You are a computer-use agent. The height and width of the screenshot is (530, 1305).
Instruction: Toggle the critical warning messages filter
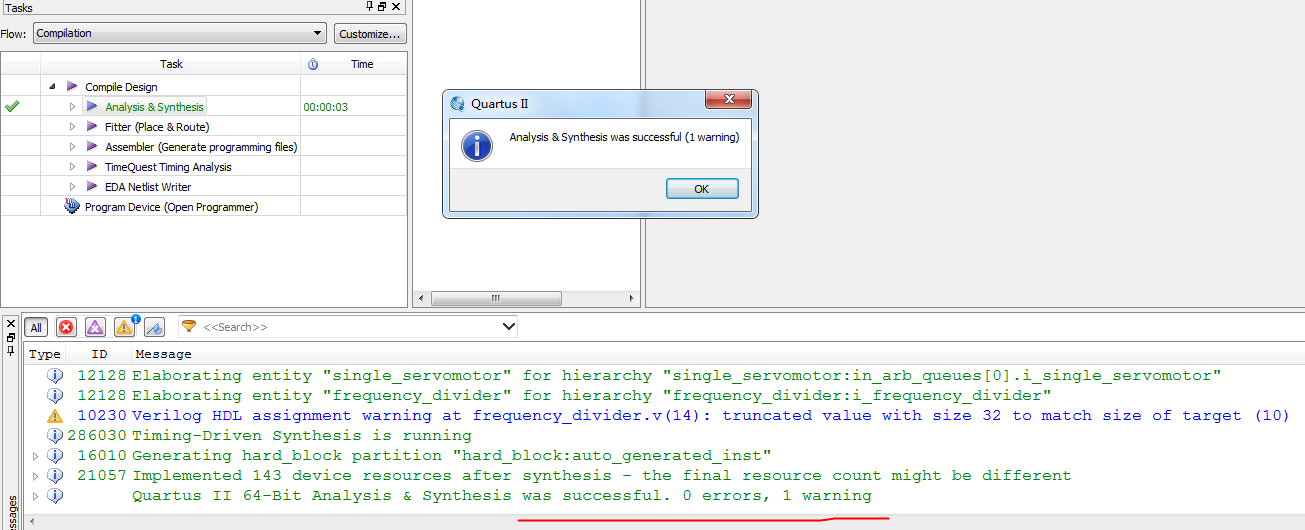(95, 327)
